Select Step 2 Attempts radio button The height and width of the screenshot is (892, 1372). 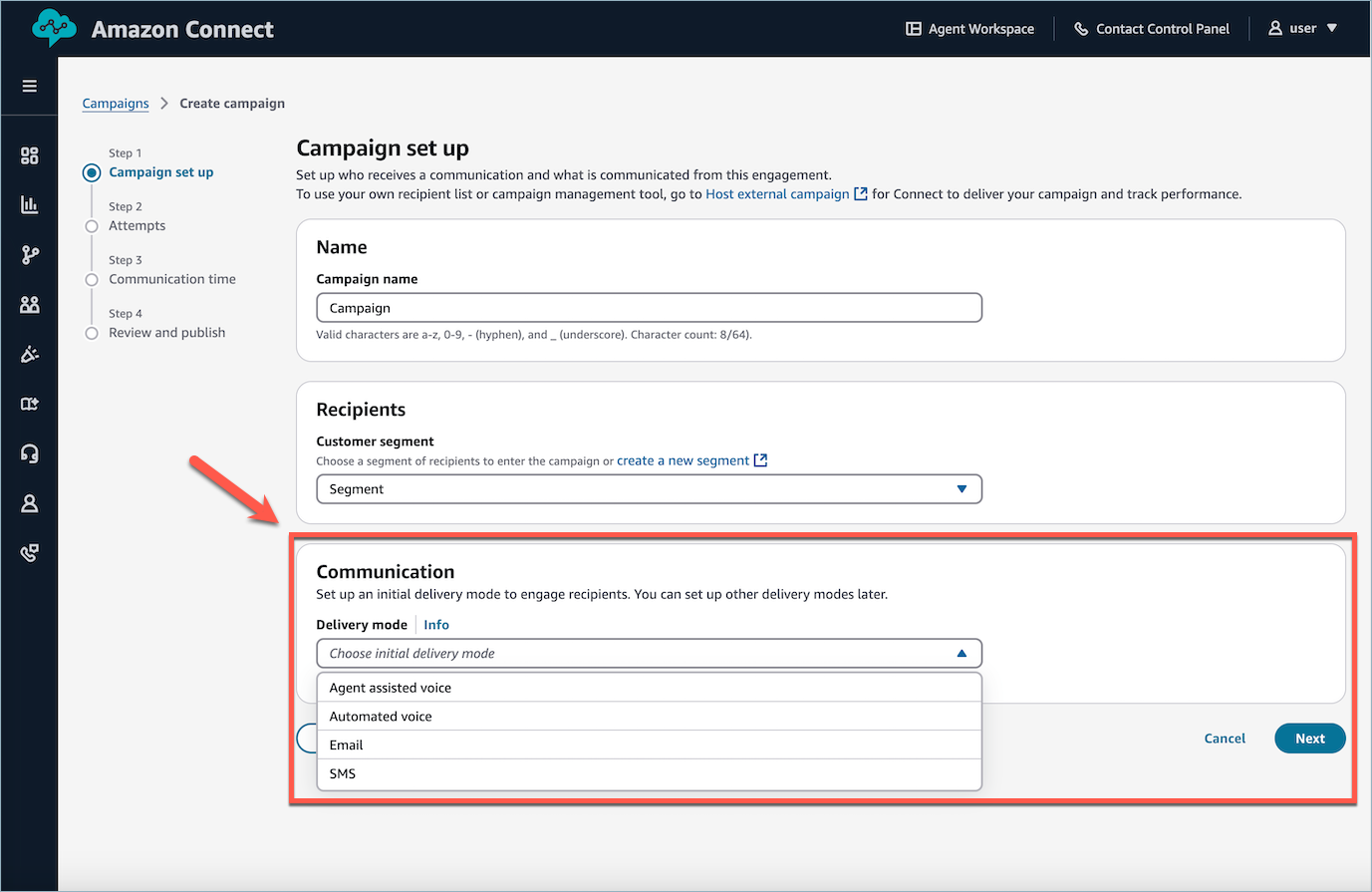click(x=91, y=224)
